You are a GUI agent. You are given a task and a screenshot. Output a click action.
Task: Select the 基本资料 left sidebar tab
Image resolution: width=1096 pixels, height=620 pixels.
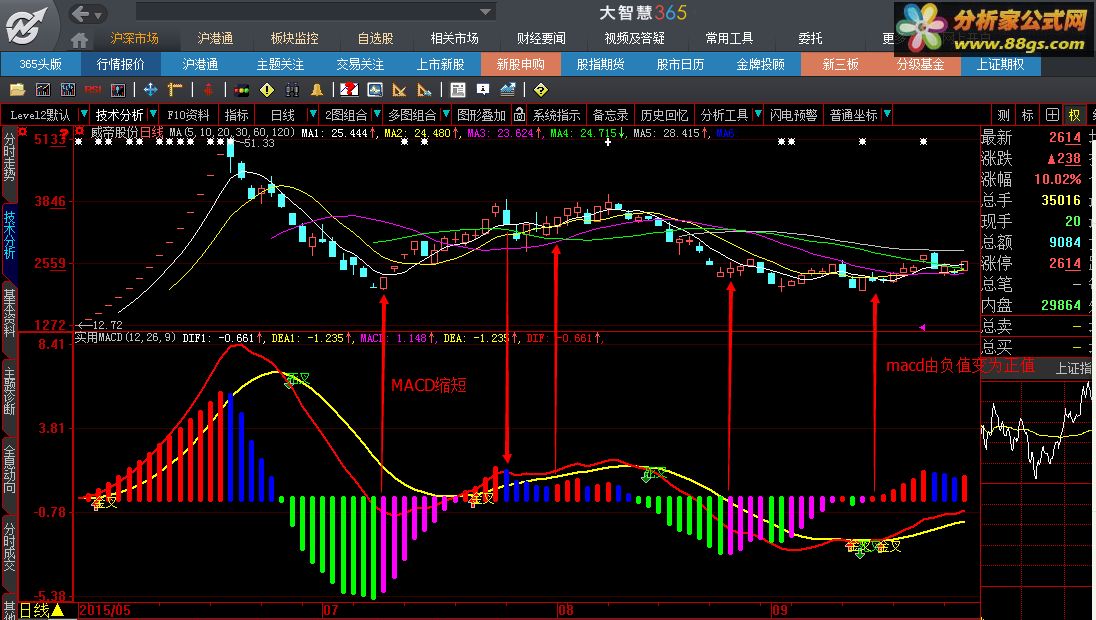point(9,313)
